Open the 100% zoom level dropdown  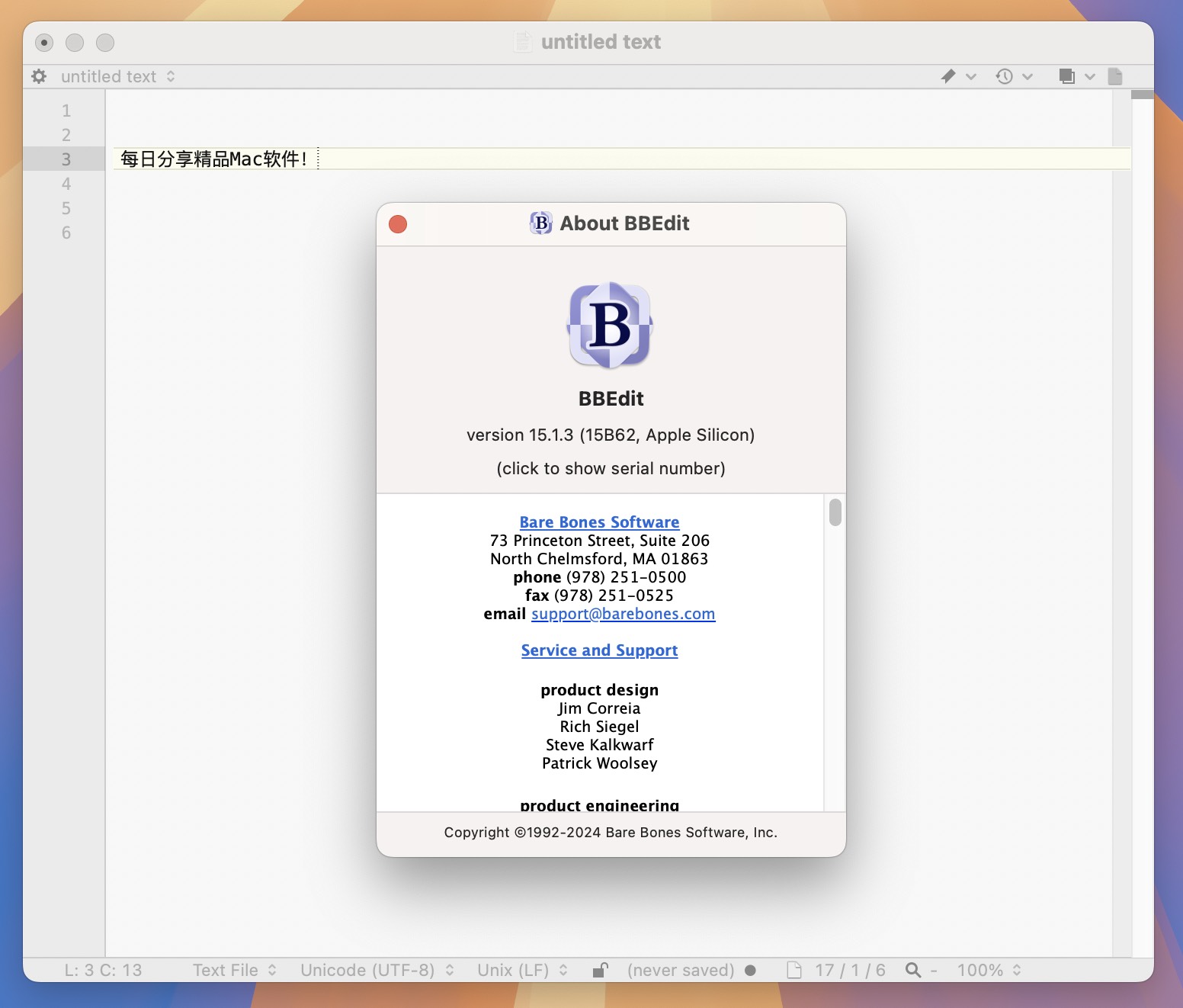coord(989,970)
